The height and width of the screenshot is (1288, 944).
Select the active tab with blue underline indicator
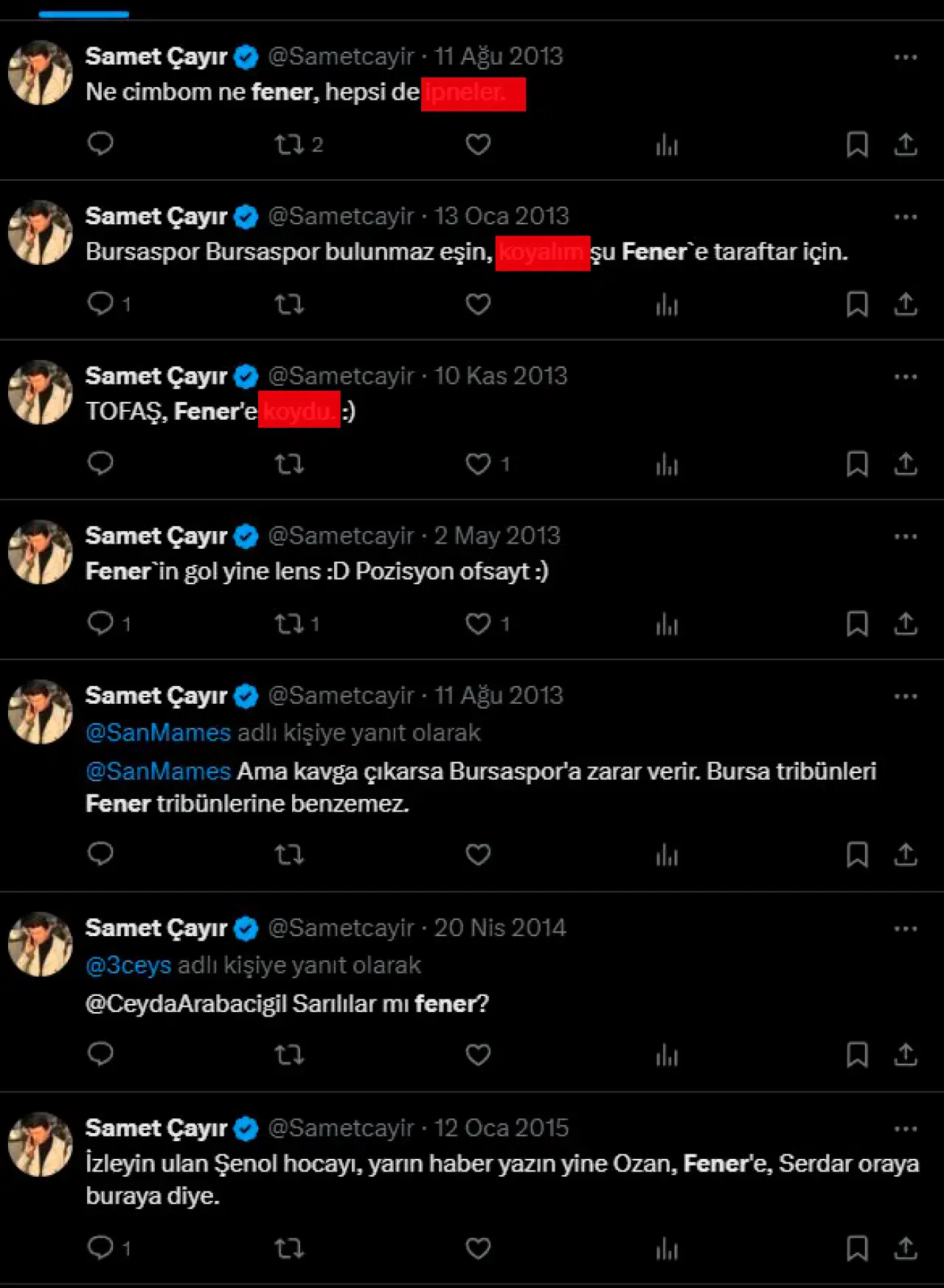[x=84, y=10]
